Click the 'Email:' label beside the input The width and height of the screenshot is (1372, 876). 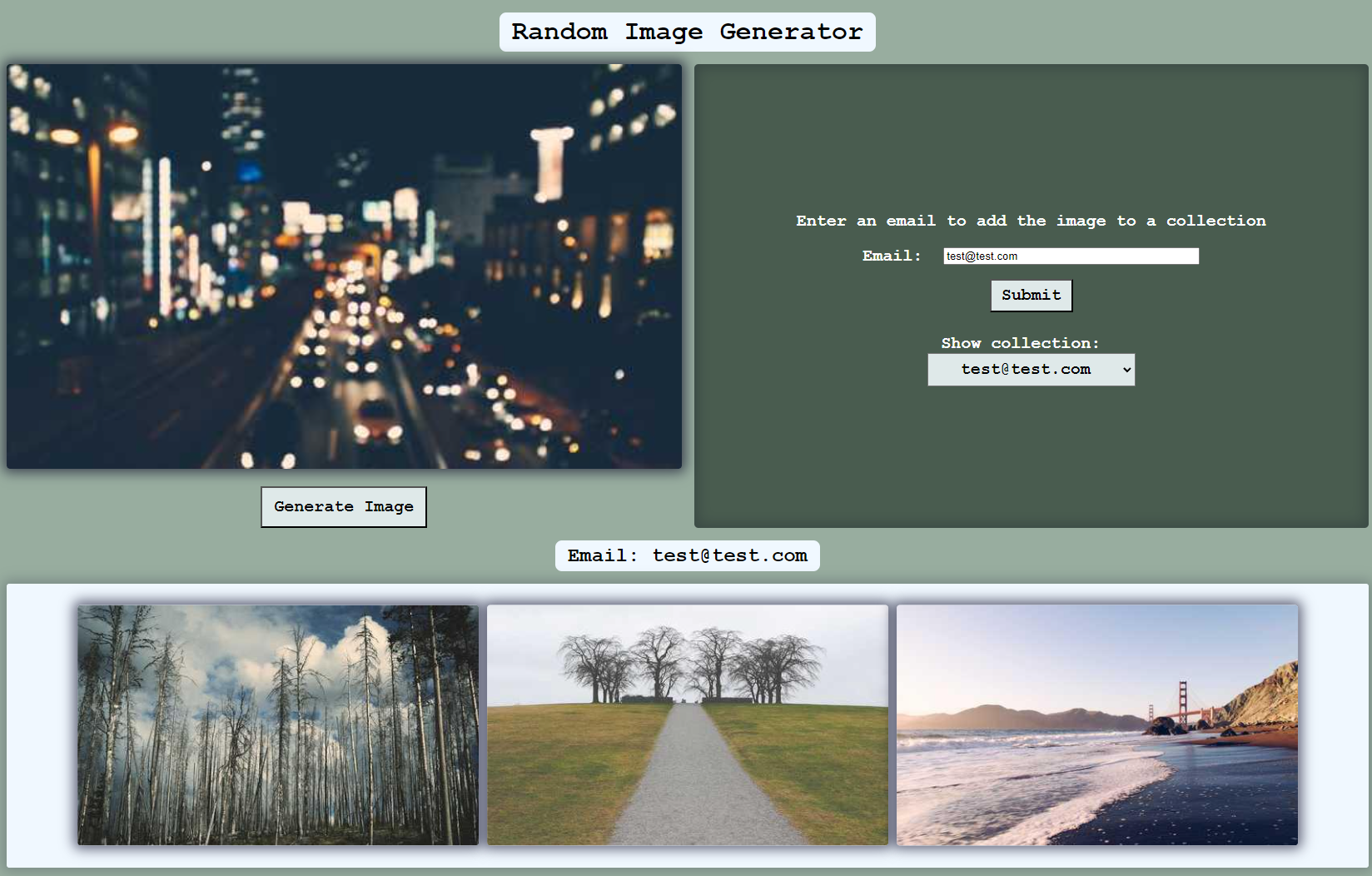point(892,256)
